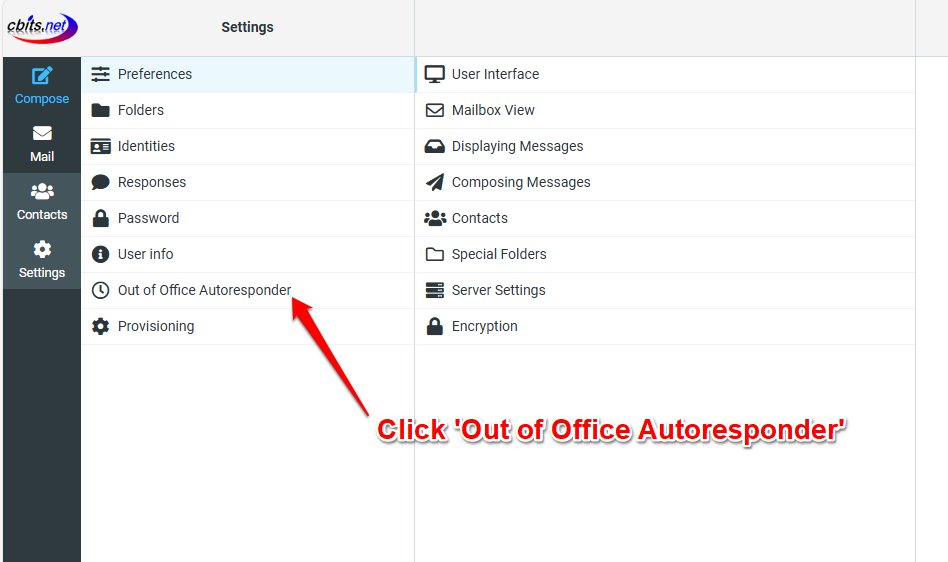The height and width of the screenshot is (562, 948).
Task: Open Folders settings section
Action: pyautogui.click(x=248, y=111)
